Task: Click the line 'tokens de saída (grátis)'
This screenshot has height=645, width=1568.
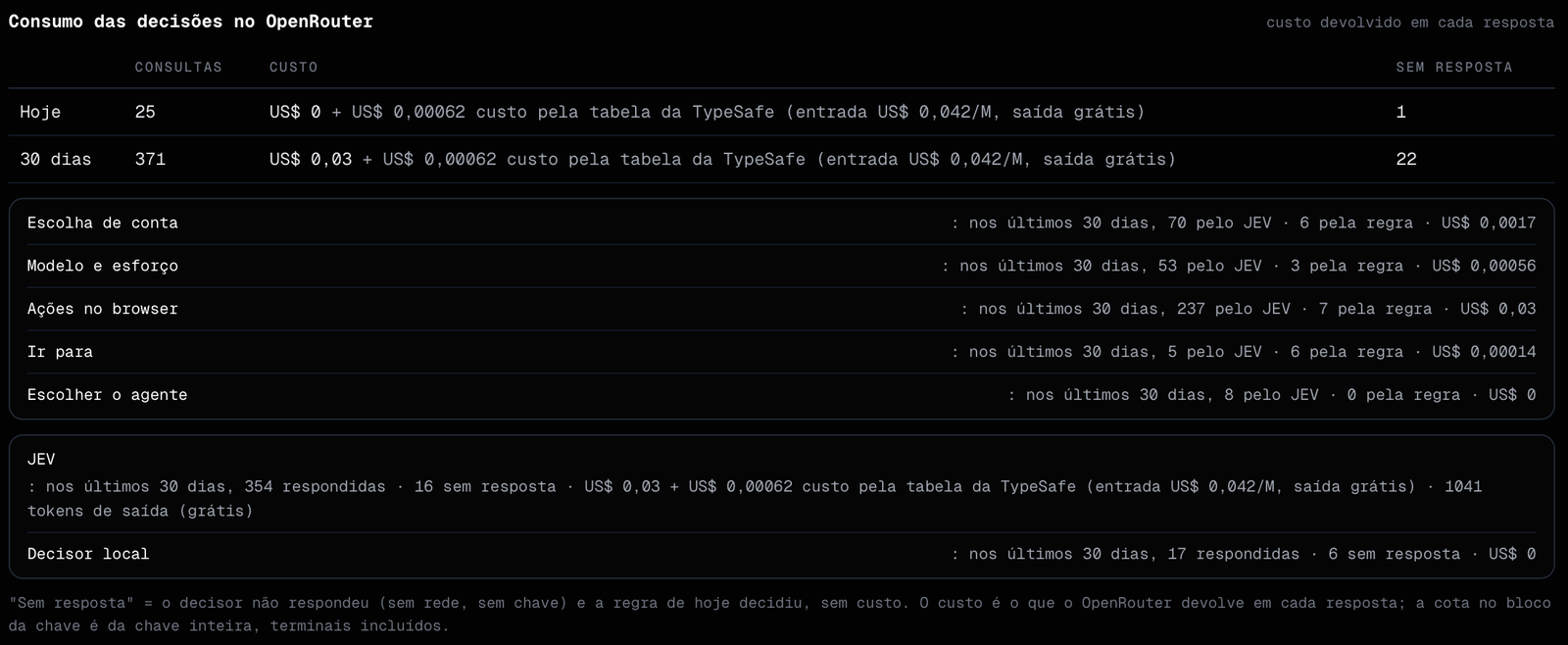Action: [x=140, y=511]
